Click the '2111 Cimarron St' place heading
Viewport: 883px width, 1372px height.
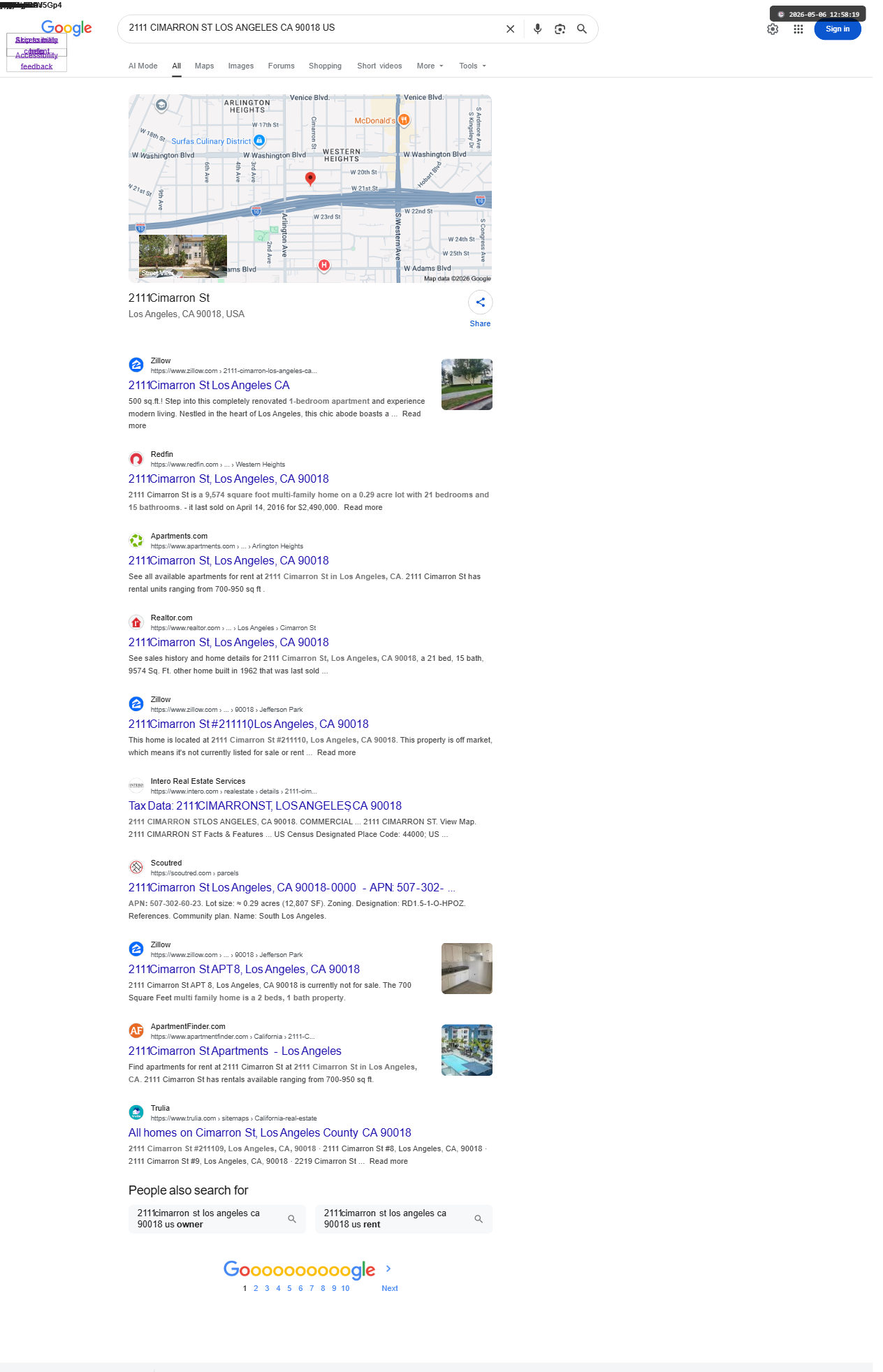169,298
